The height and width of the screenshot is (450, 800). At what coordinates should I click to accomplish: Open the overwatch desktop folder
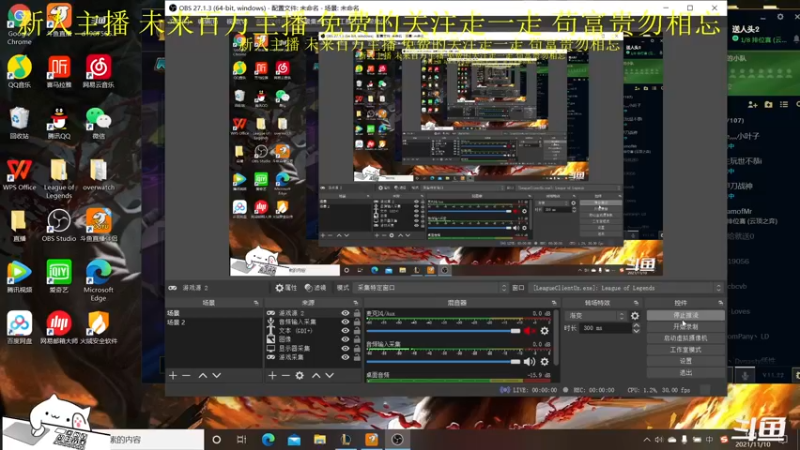tap(98, 174)
